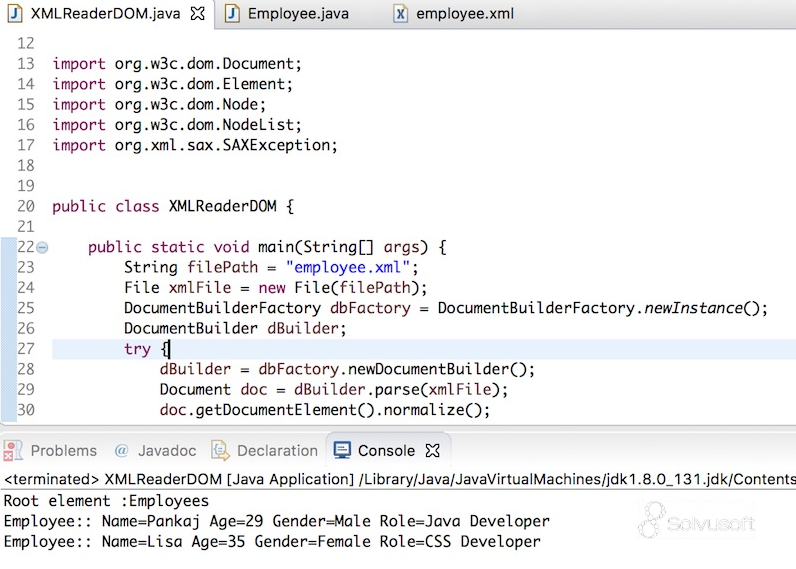
Task: Click the import org.w3c.dom.Document line
Action: (x=177, y=64)
